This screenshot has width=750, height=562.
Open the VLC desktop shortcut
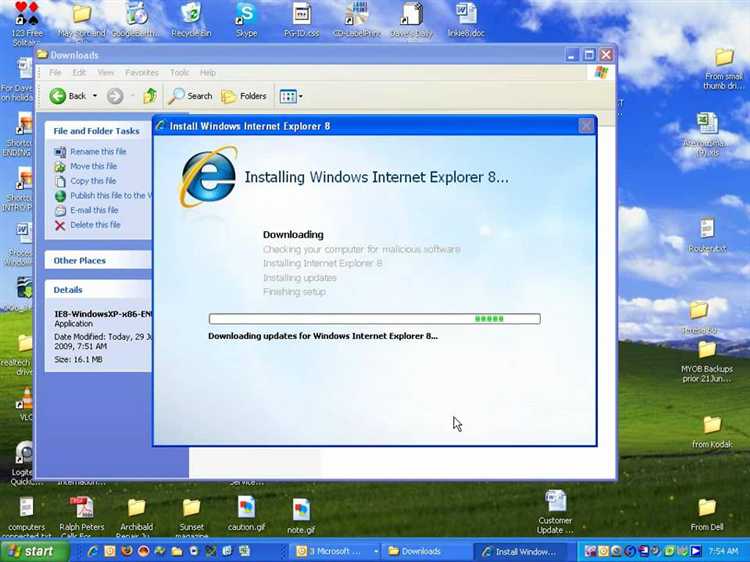(25, 405)
